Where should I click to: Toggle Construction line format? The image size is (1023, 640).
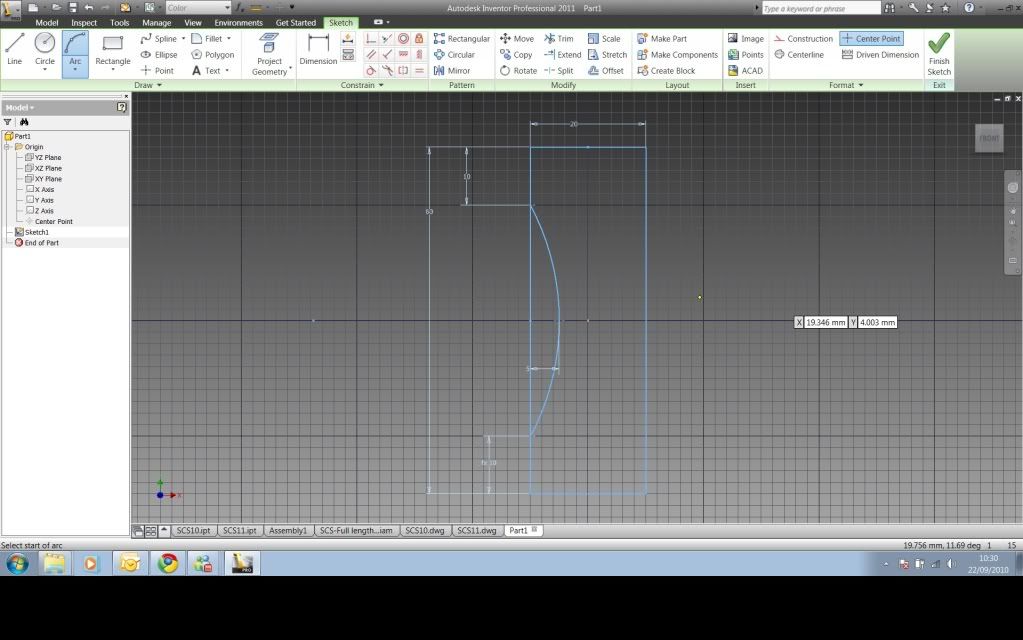coord(803,39)
